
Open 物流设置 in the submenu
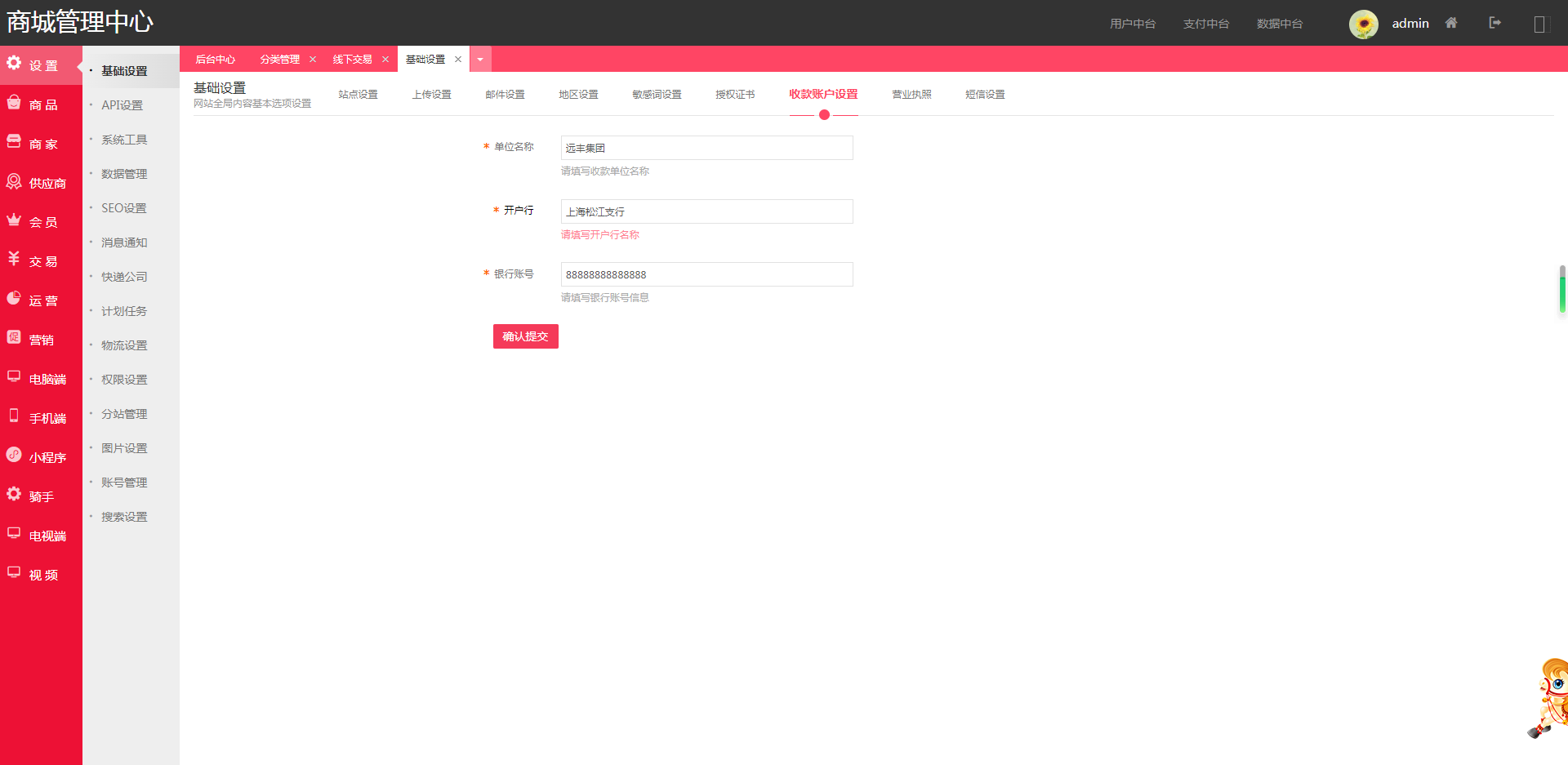pyautogui.click(x=124, y=345)
